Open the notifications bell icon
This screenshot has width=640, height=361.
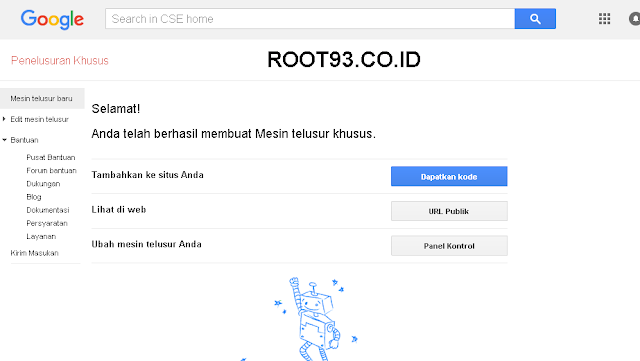pos(634,19)
